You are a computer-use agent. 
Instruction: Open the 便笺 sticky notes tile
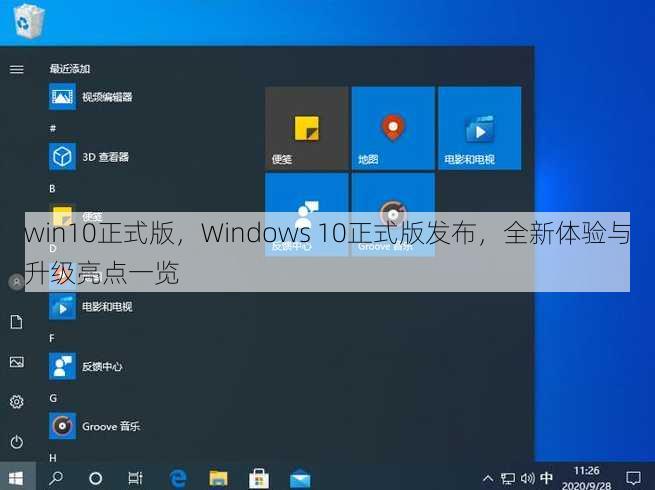tap(307, 128)
